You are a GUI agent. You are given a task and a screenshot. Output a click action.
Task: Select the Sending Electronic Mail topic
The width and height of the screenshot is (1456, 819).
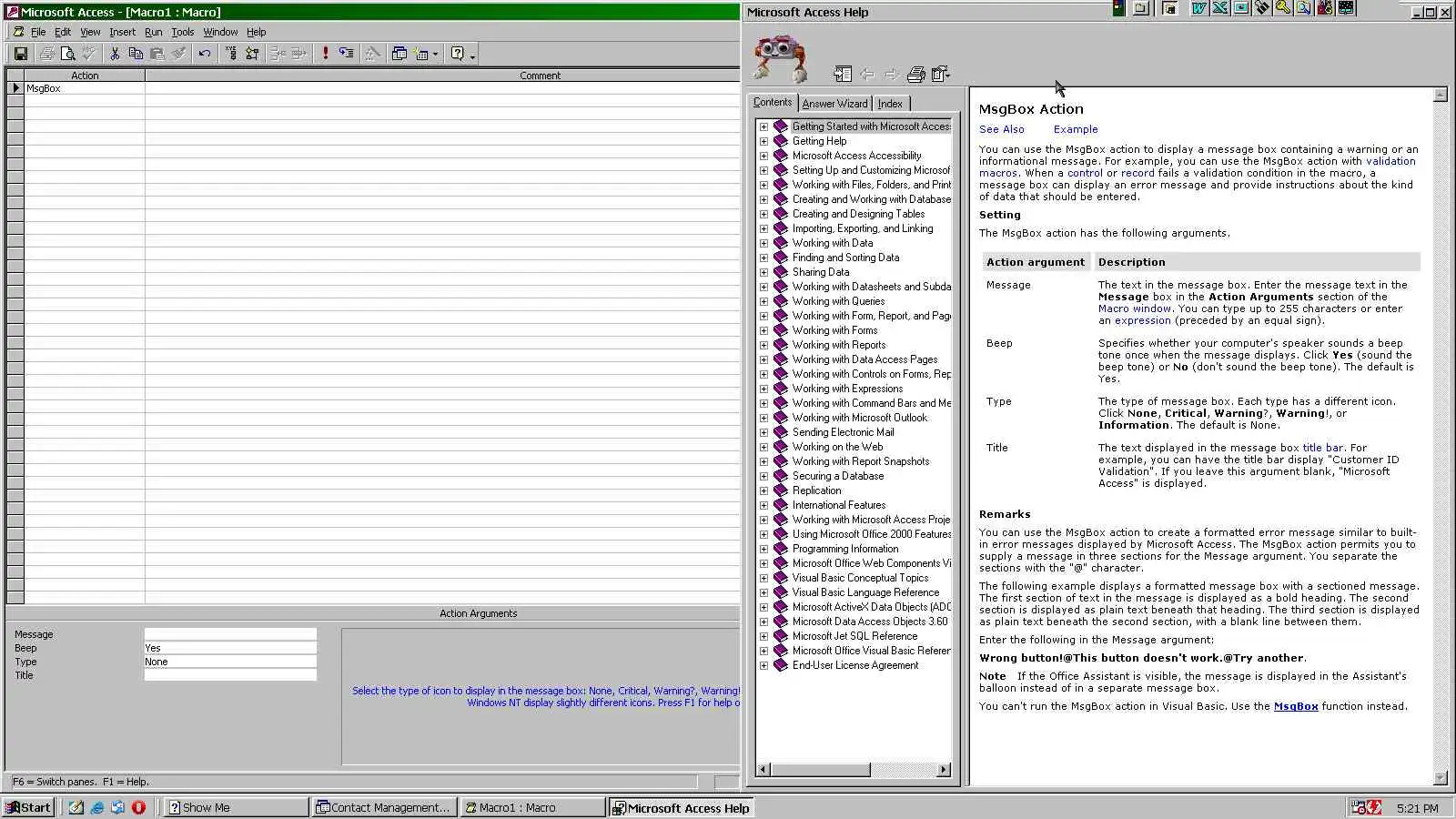[843, 432]
